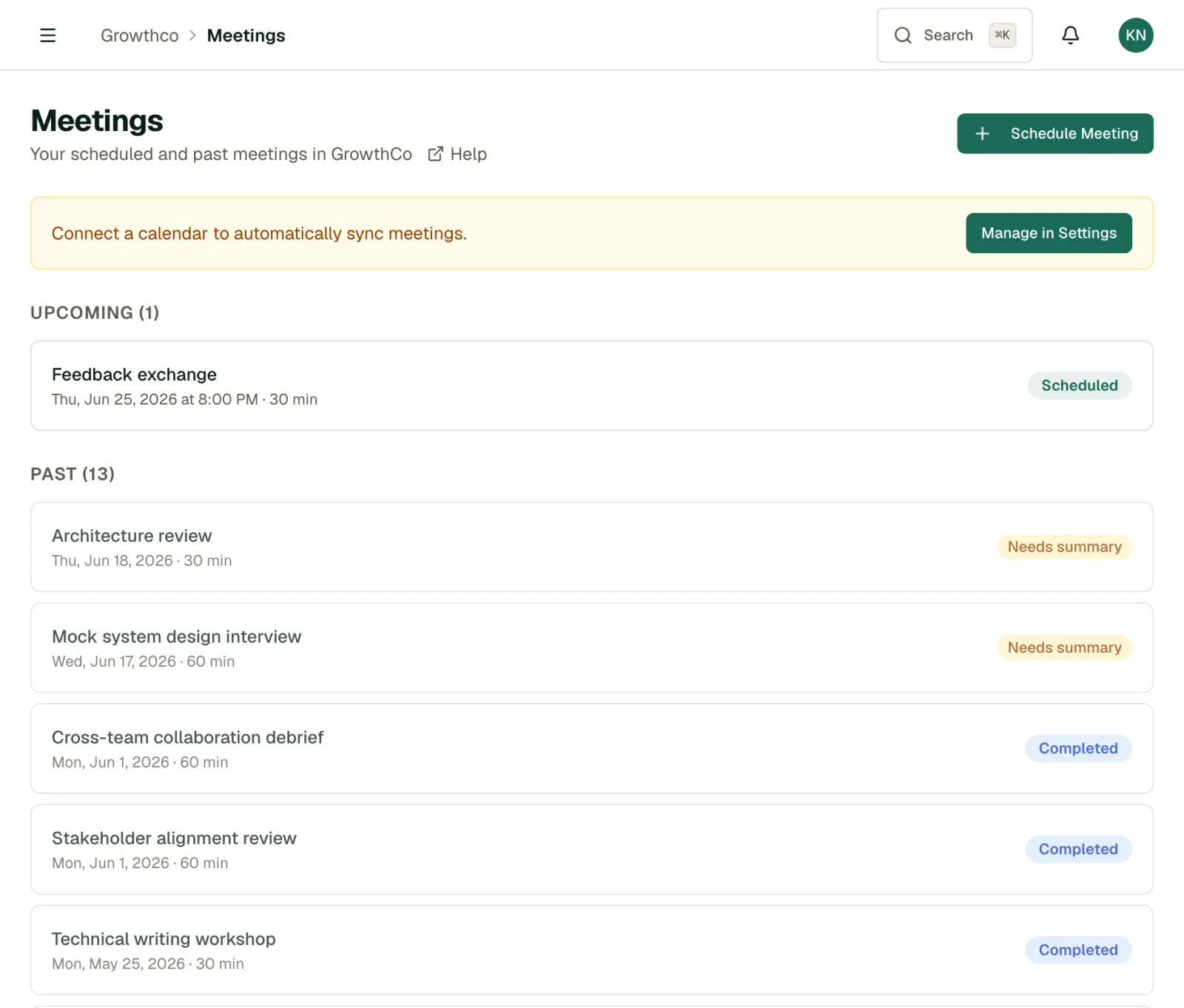Open the Architecture review meeting
Viewport: 1184px width, 1008px height.
(x=591, y=547)
